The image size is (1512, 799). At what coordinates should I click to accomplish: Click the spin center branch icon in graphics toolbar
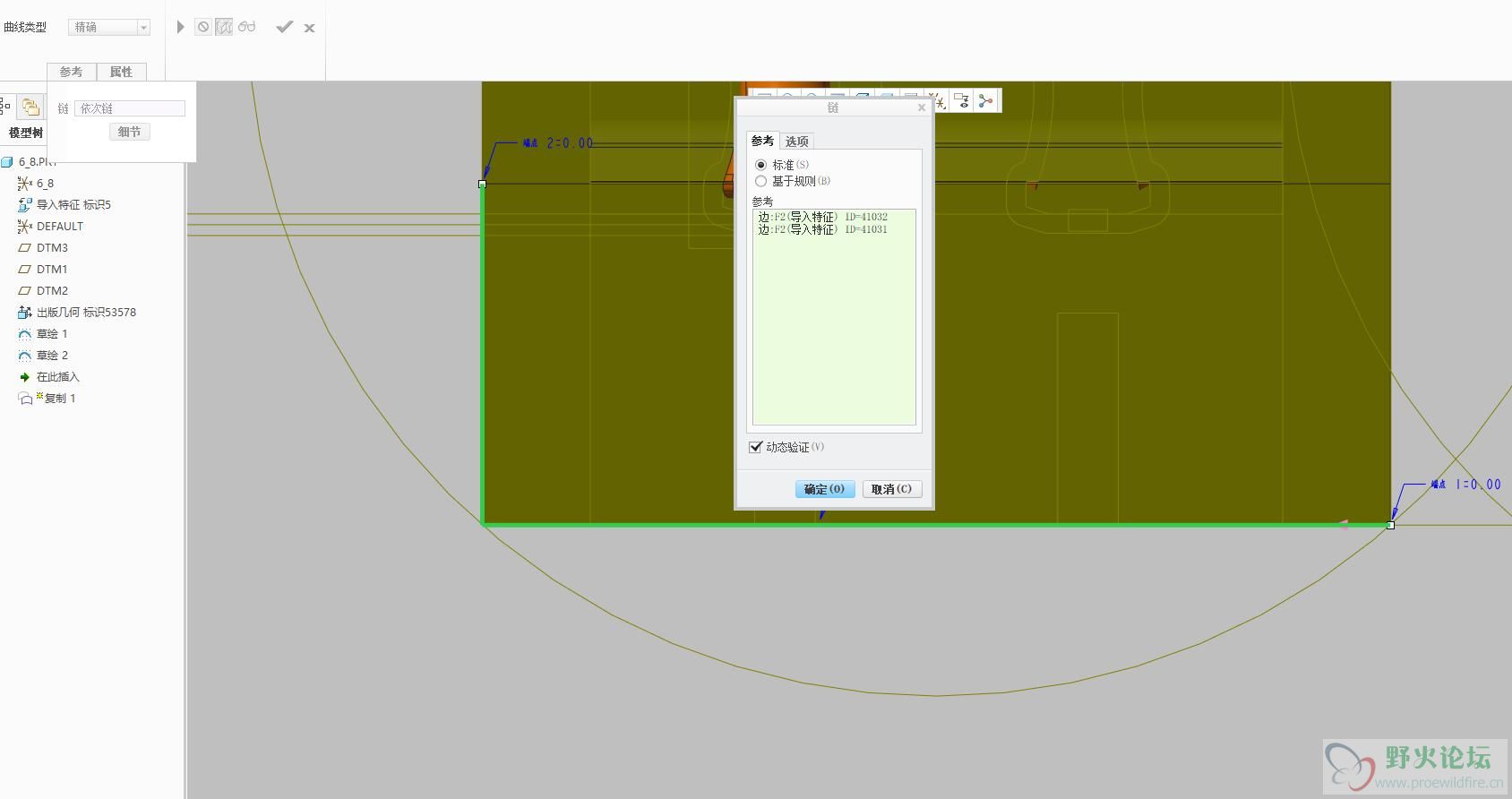click(x=986, y=101)
